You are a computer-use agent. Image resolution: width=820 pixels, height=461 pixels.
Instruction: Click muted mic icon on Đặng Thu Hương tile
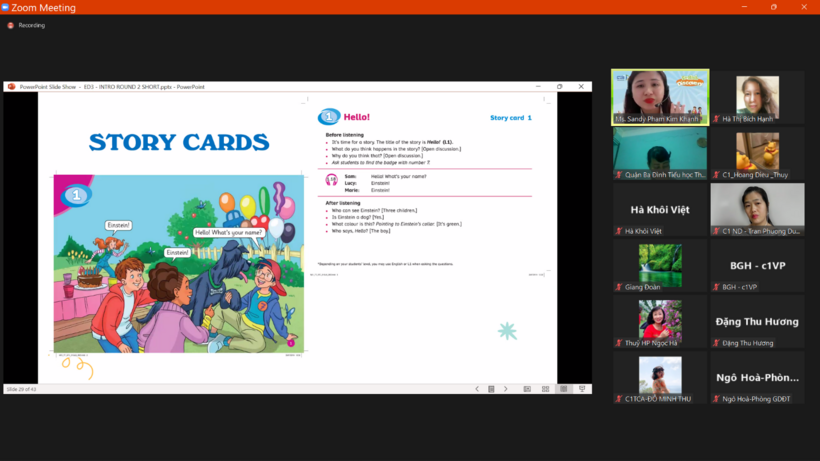point(715,343)
